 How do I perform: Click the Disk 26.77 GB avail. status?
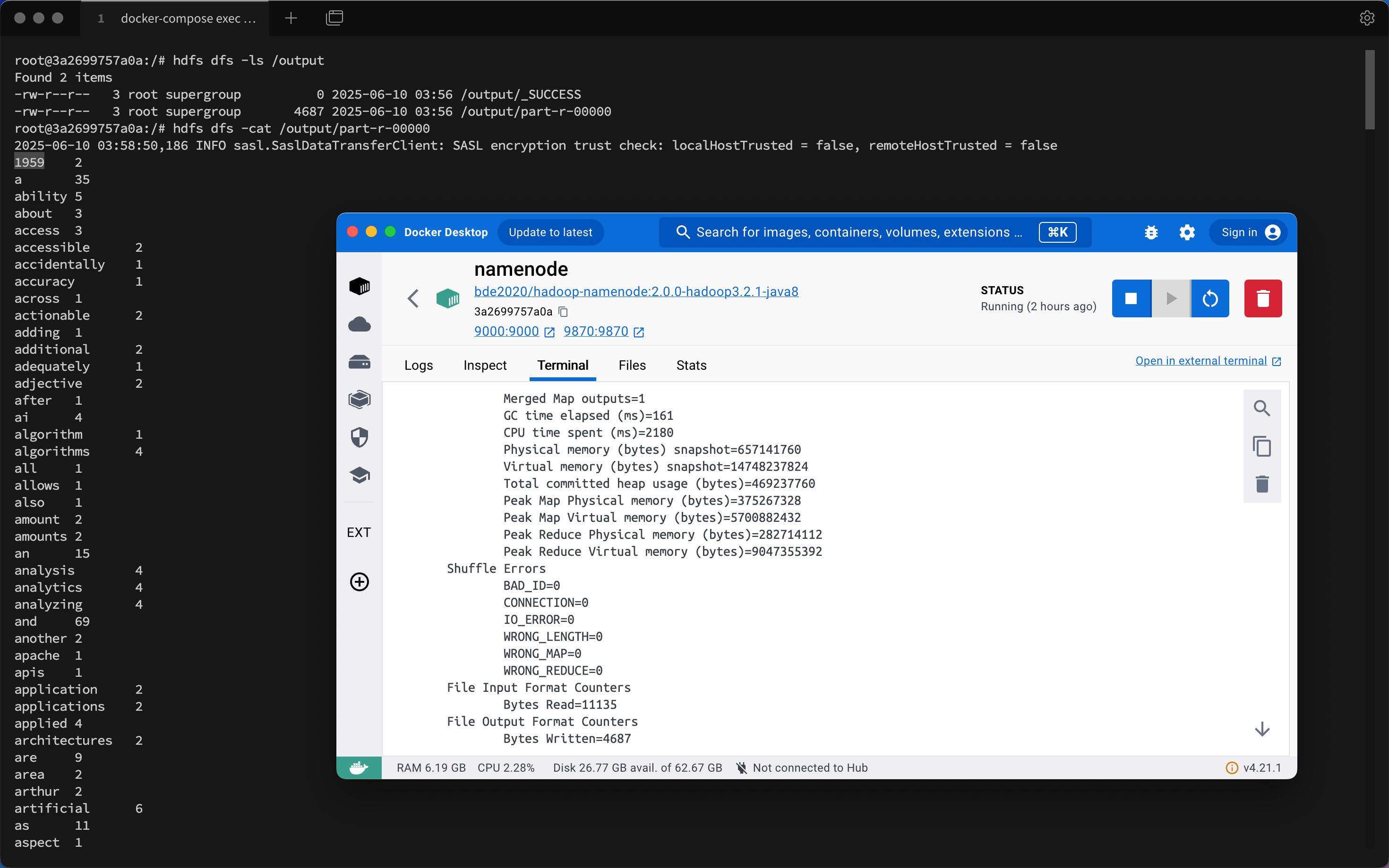[637, 767]
